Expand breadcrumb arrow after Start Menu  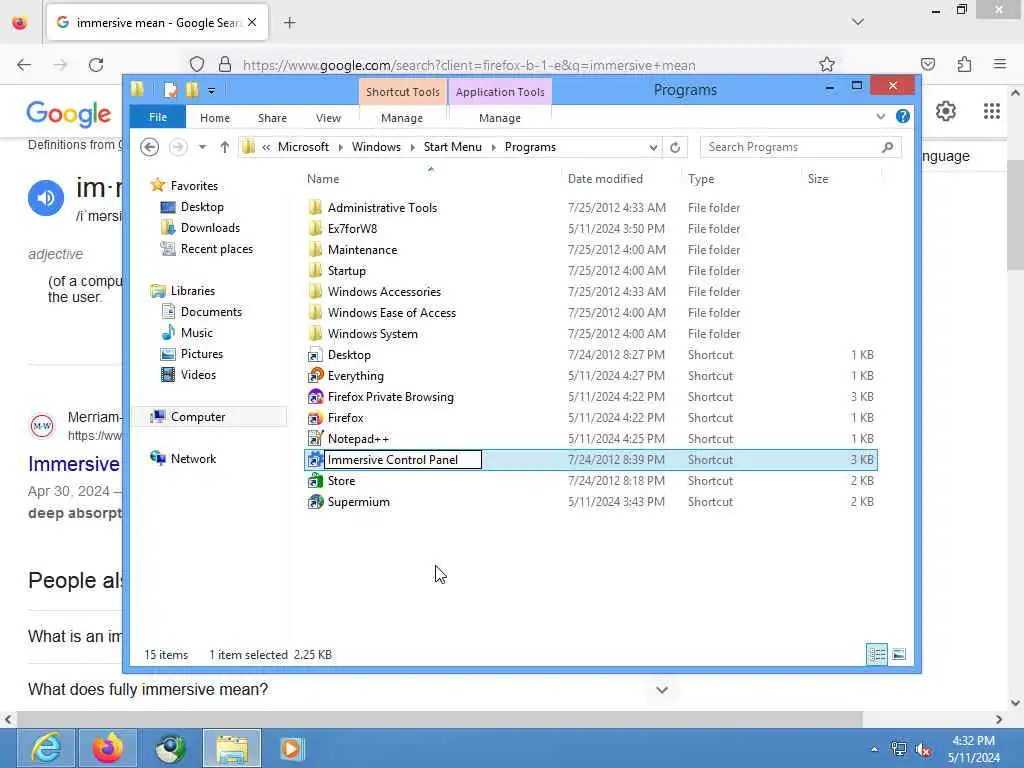(x=493, y=148)
